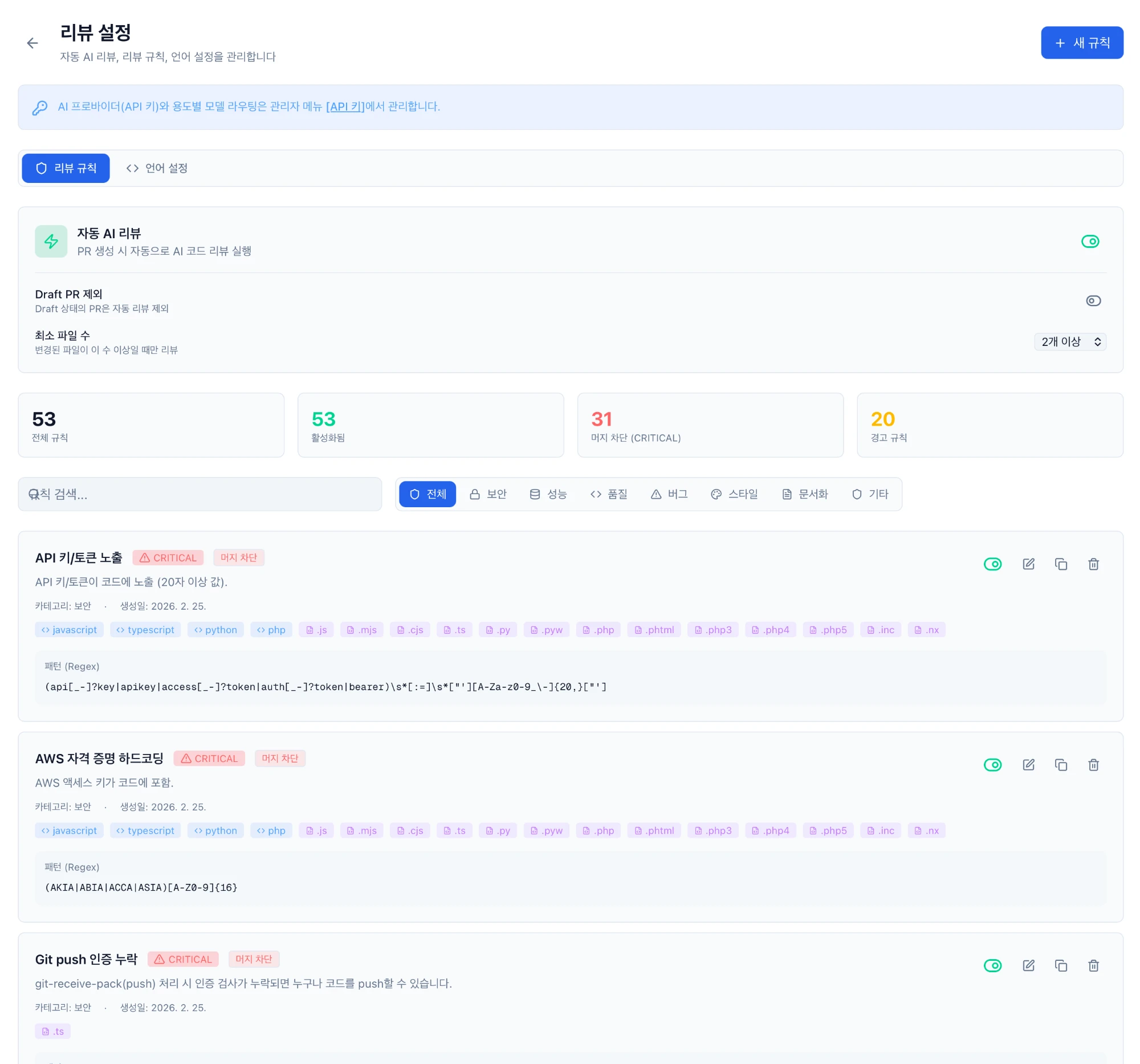
Task: Click the CRITICAL badge on API 키/토큰 노출
Action: point(168,558)
